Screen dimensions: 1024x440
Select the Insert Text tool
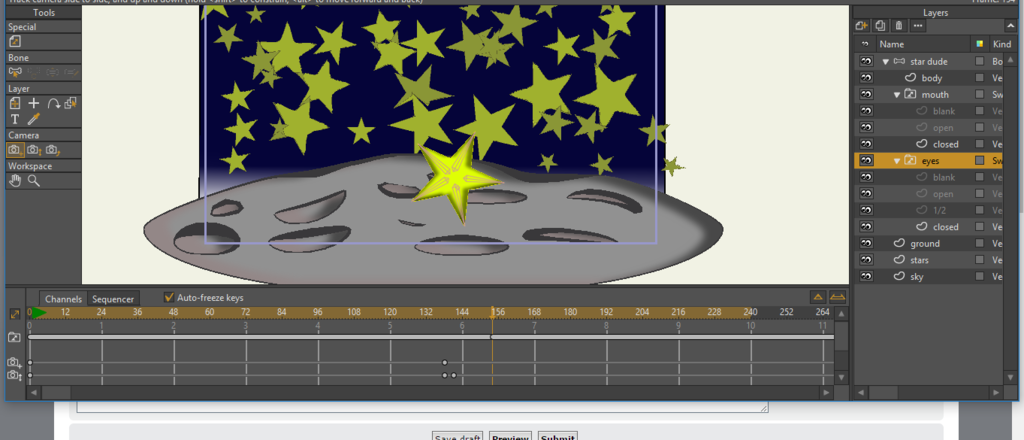click(x=15, y=119)
